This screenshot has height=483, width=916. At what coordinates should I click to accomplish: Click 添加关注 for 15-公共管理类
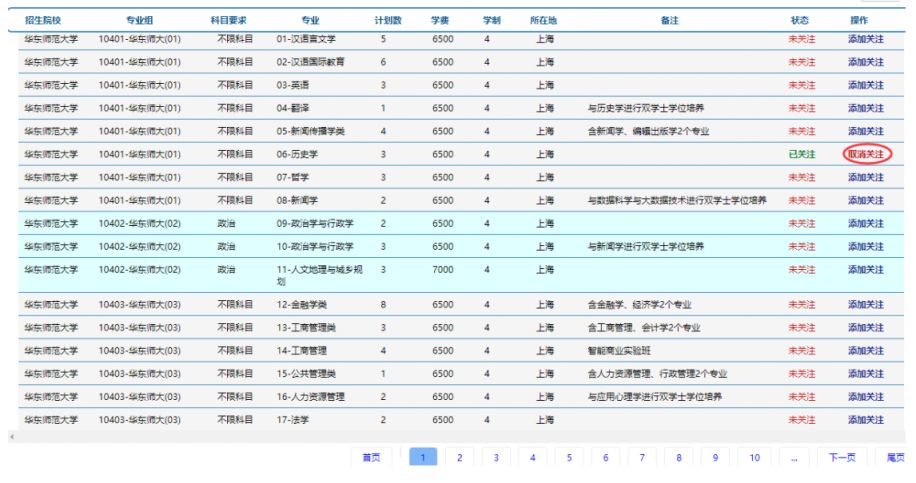click(866, 374)
